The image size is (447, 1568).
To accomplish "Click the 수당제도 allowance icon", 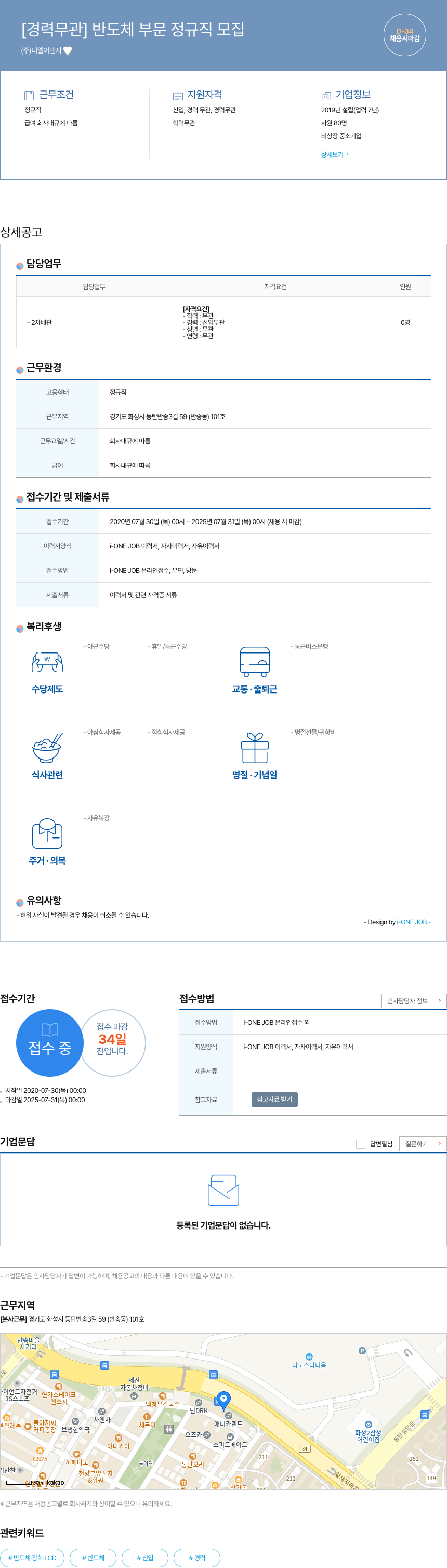I will 47,662.
